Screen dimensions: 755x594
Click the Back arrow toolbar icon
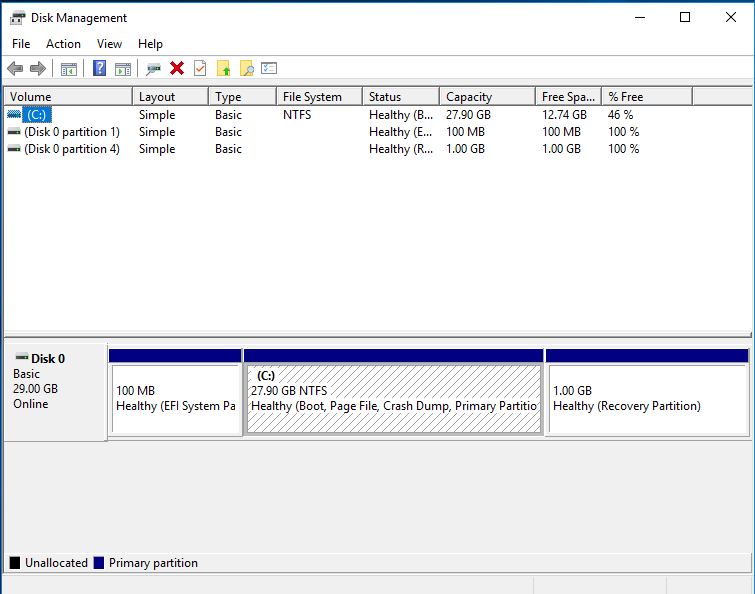[15, 68]
